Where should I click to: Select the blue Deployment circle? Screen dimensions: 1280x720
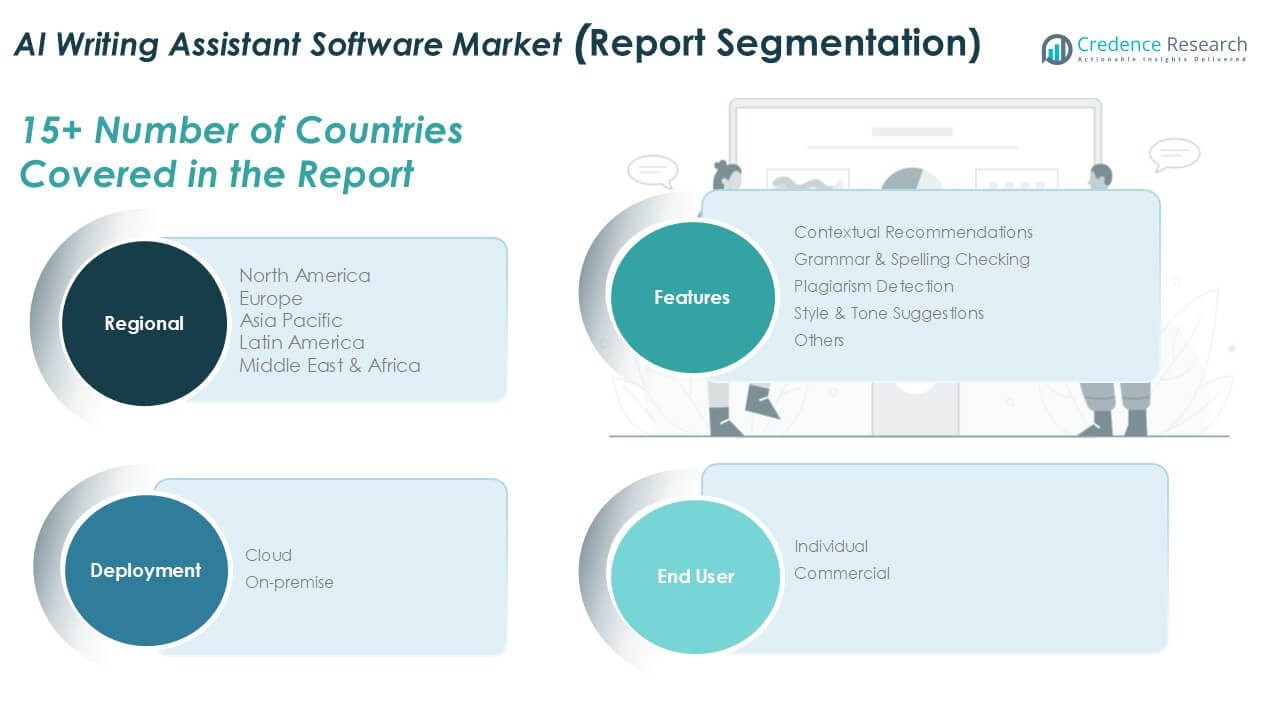(x=145, y=570)
